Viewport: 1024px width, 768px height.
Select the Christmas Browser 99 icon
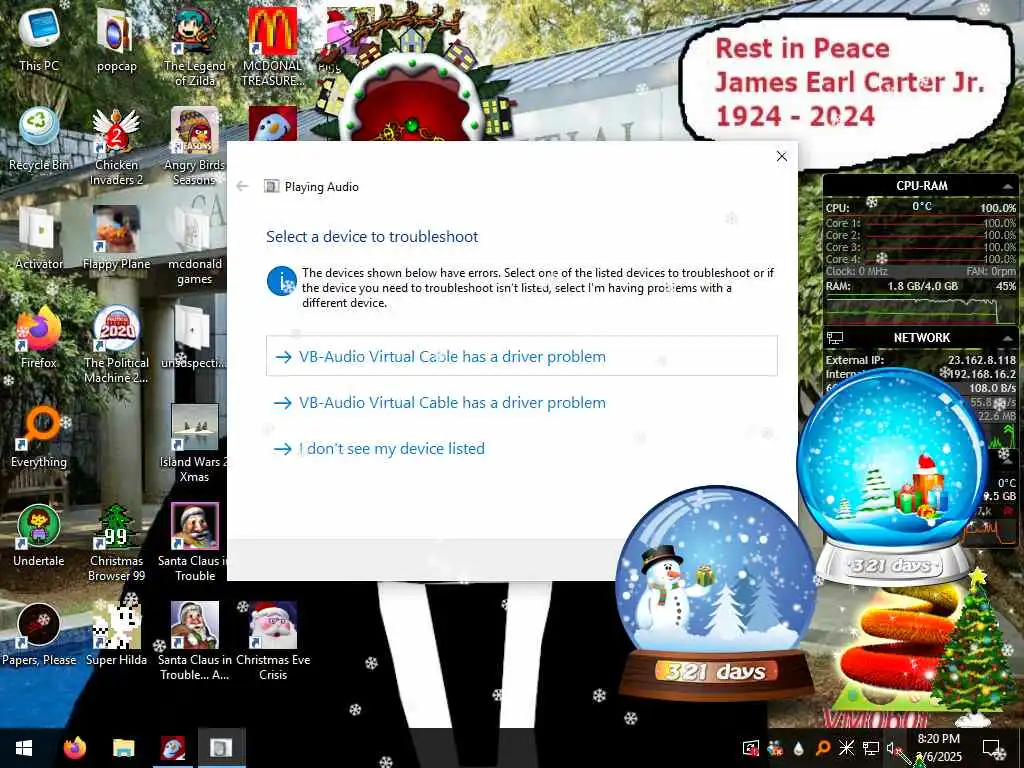click(116, 543)
